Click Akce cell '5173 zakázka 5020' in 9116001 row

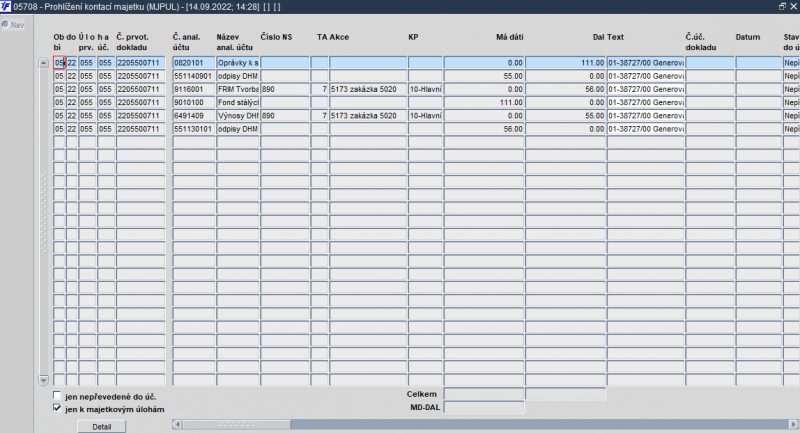click(368, 89)
